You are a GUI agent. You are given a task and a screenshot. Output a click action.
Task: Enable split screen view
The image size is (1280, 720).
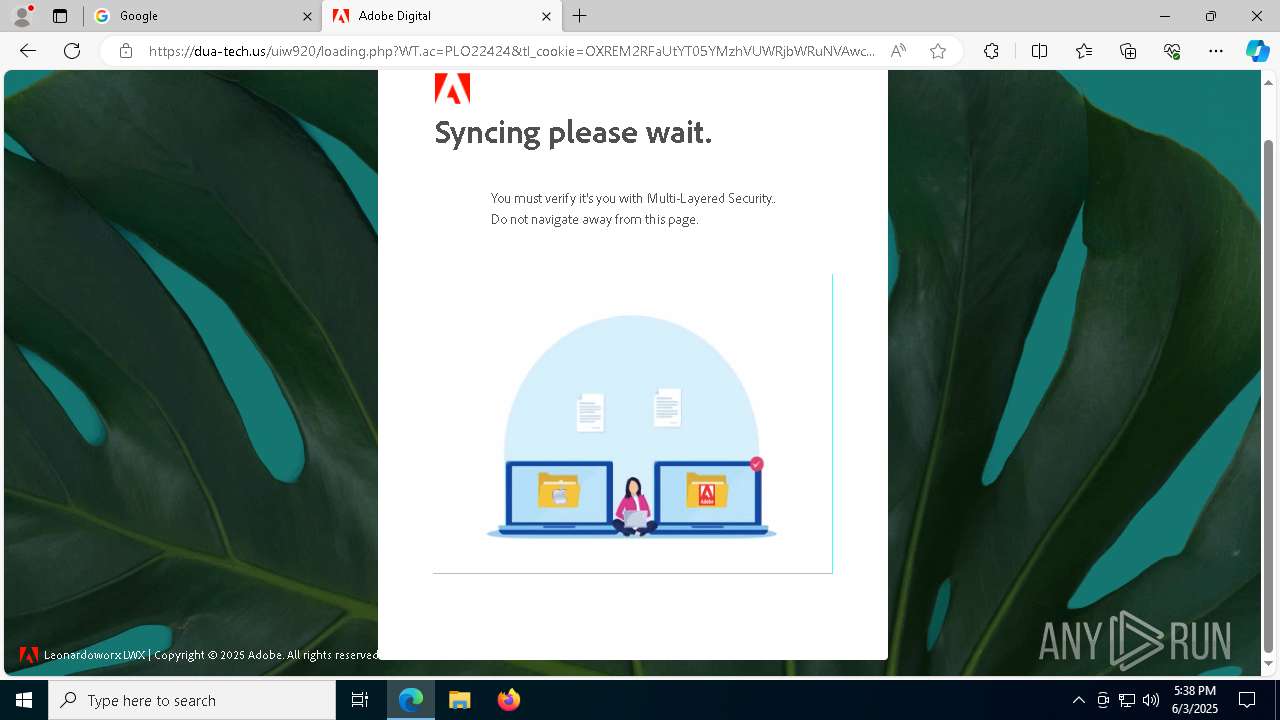coord(1039,51)
